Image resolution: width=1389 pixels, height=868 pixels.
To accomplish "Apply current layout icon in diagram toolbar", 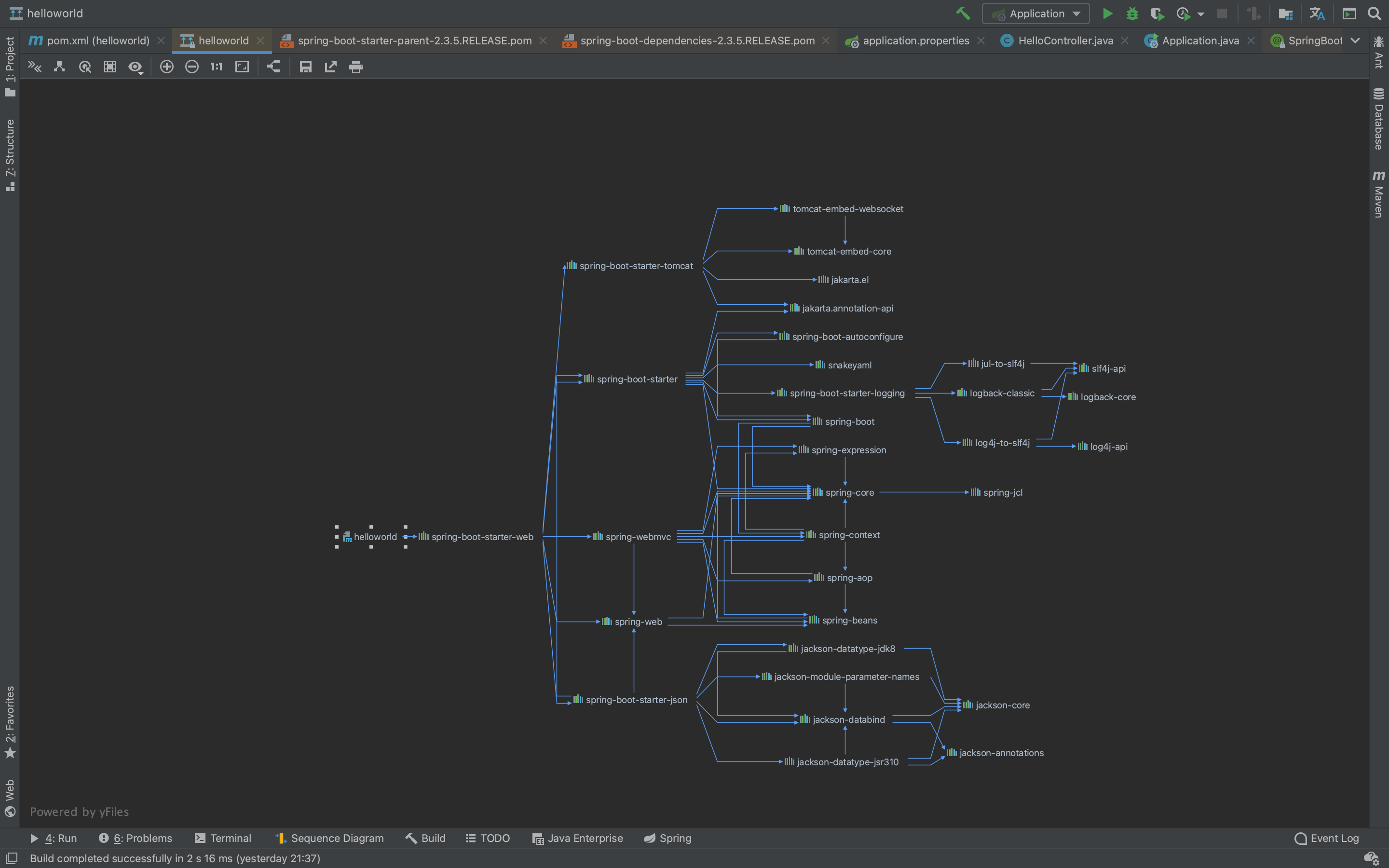I will (x=273, y=67).
